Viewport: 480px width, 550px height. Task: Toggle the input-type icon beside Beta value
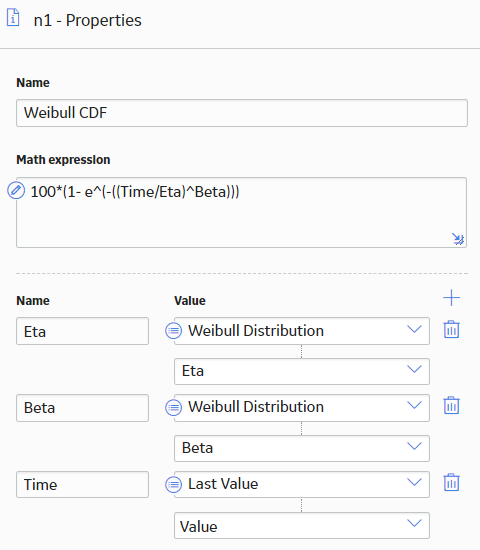[x=173, y=408]
